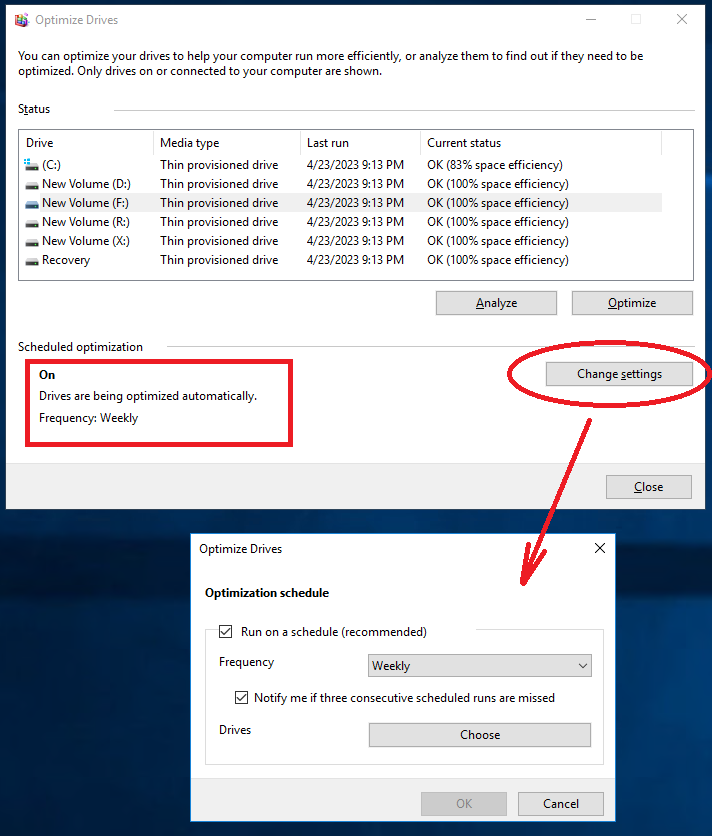
Task: Select the New Volume (D:) drive icon
Action: click(32, 184)
